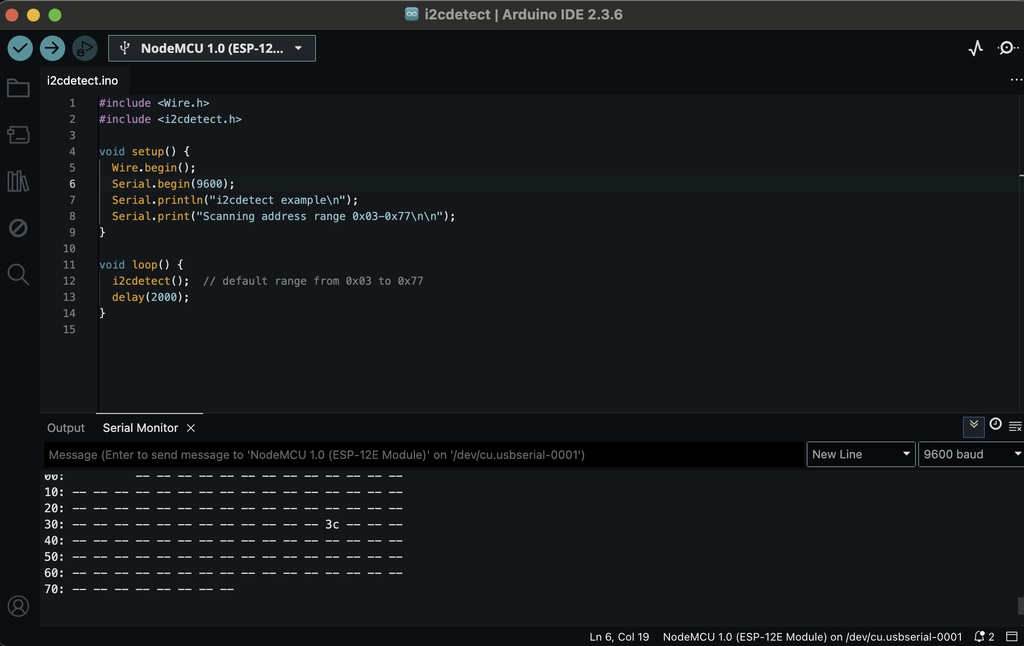Click the Verify sketch checkmark button

[x=20, y=48]
